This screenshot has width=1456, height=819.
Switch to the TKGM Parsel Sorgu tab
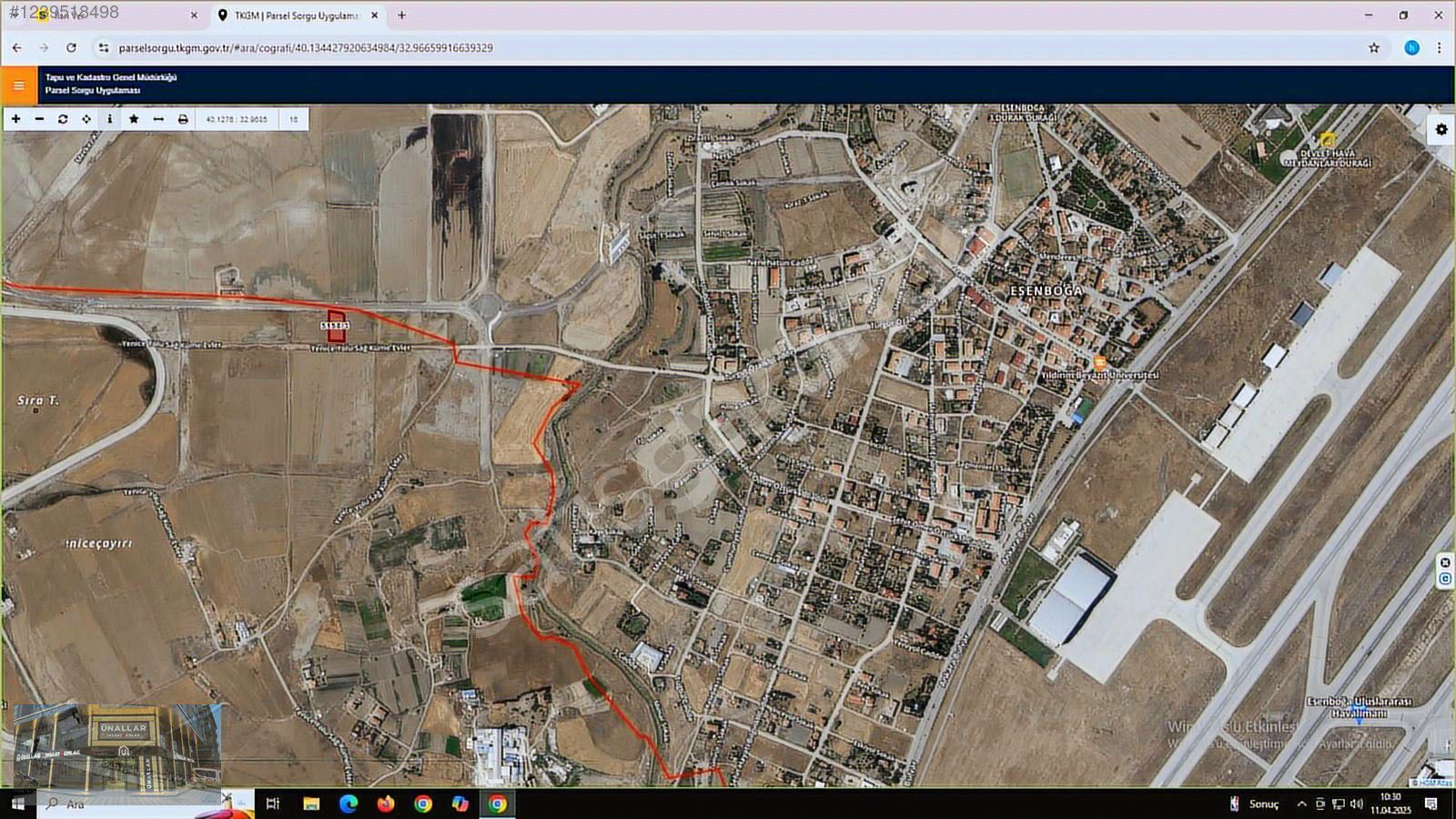click(296, 15)
